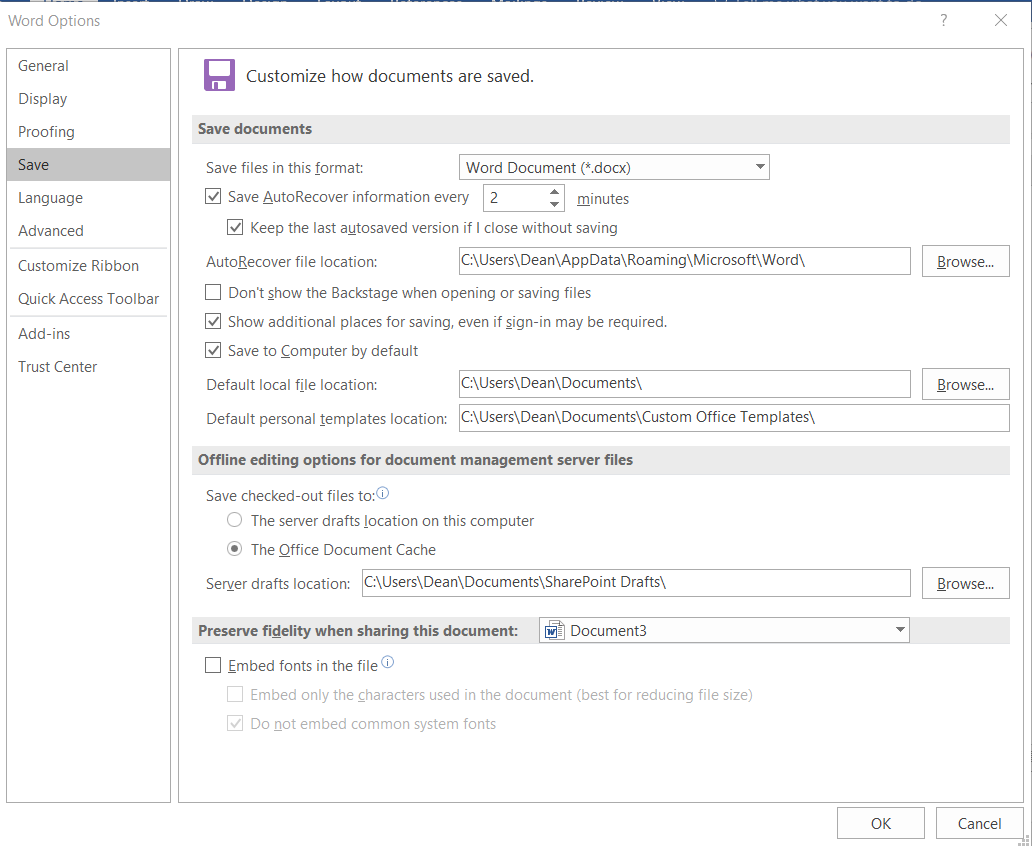1032x846 pixels.
Task: Select The server drafts location radio button
Action: [234, 520]
